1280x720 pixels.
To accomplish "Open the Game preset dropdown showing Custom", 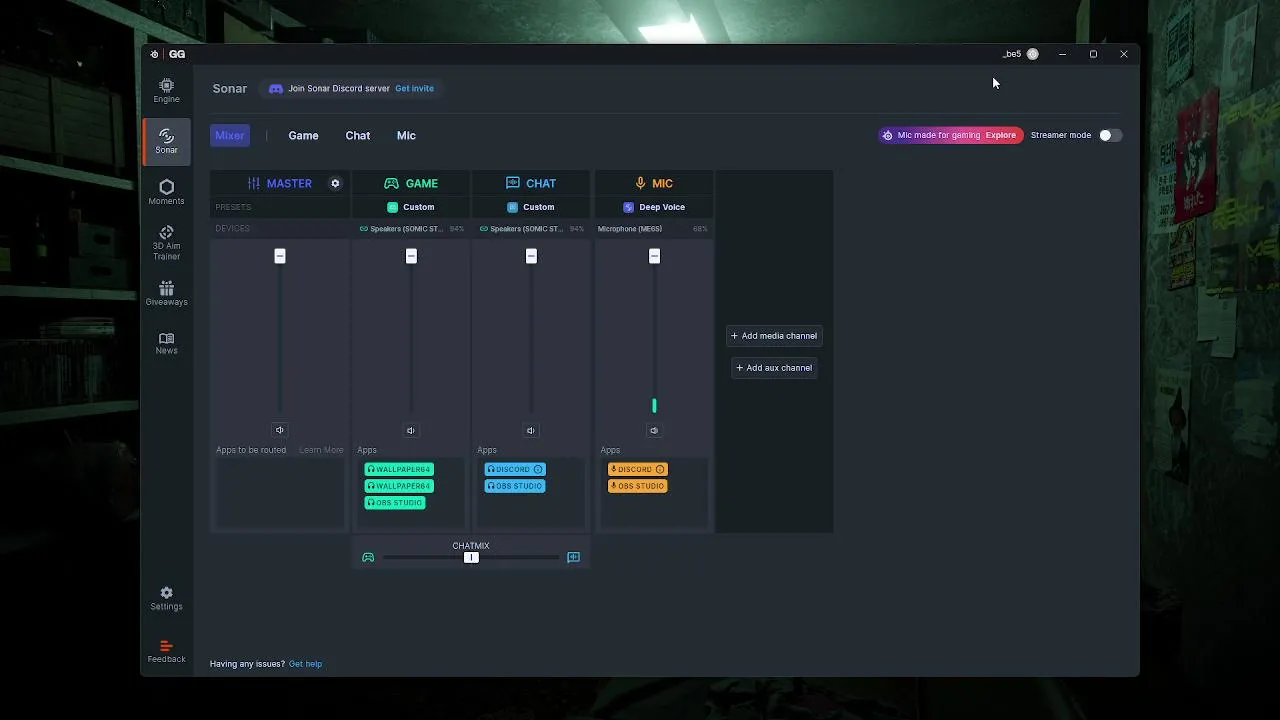I will click(411, 207).
